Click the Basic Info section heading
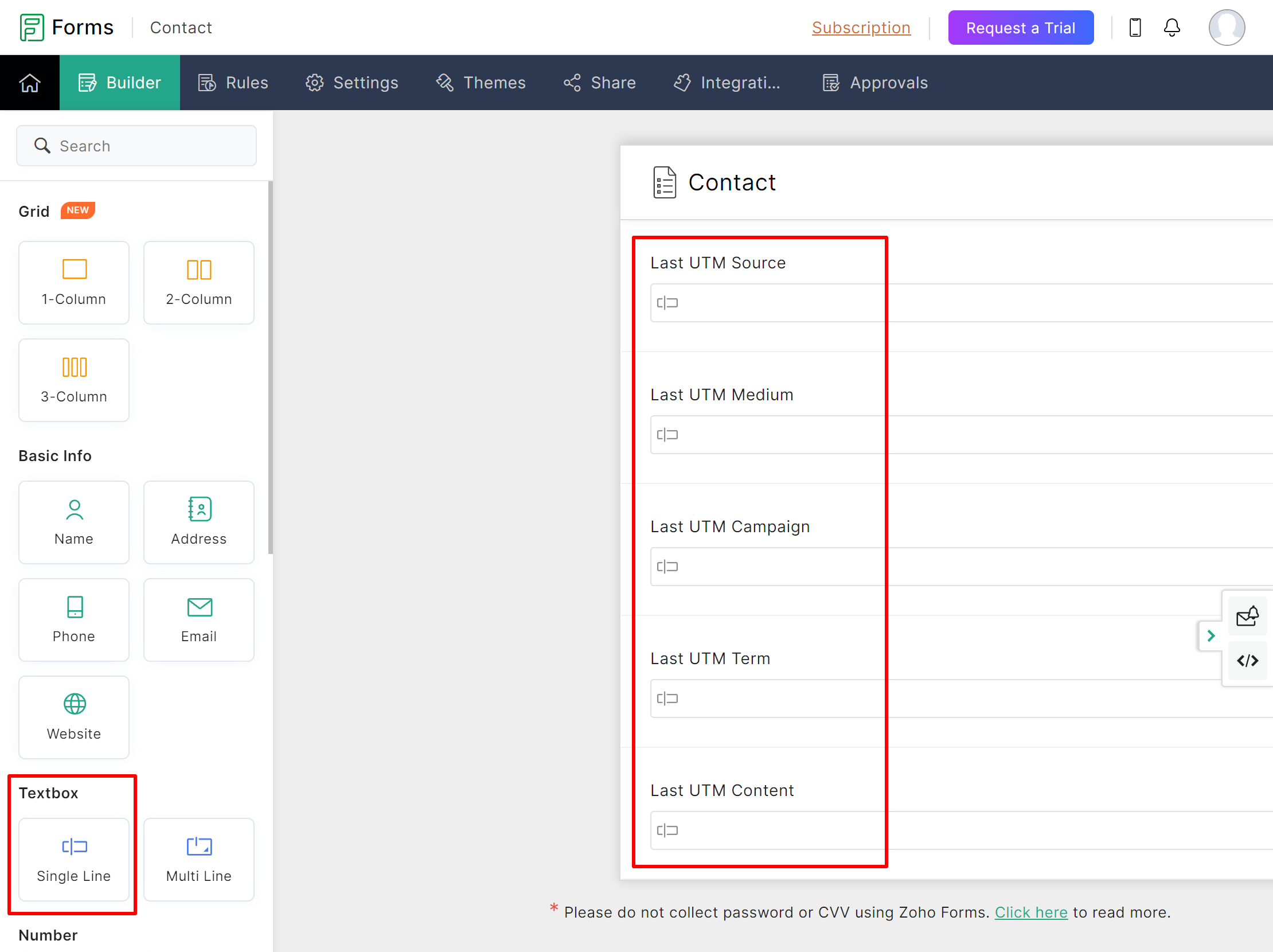The width and height of the screenshot is (1273, 952). coord(55,456)
